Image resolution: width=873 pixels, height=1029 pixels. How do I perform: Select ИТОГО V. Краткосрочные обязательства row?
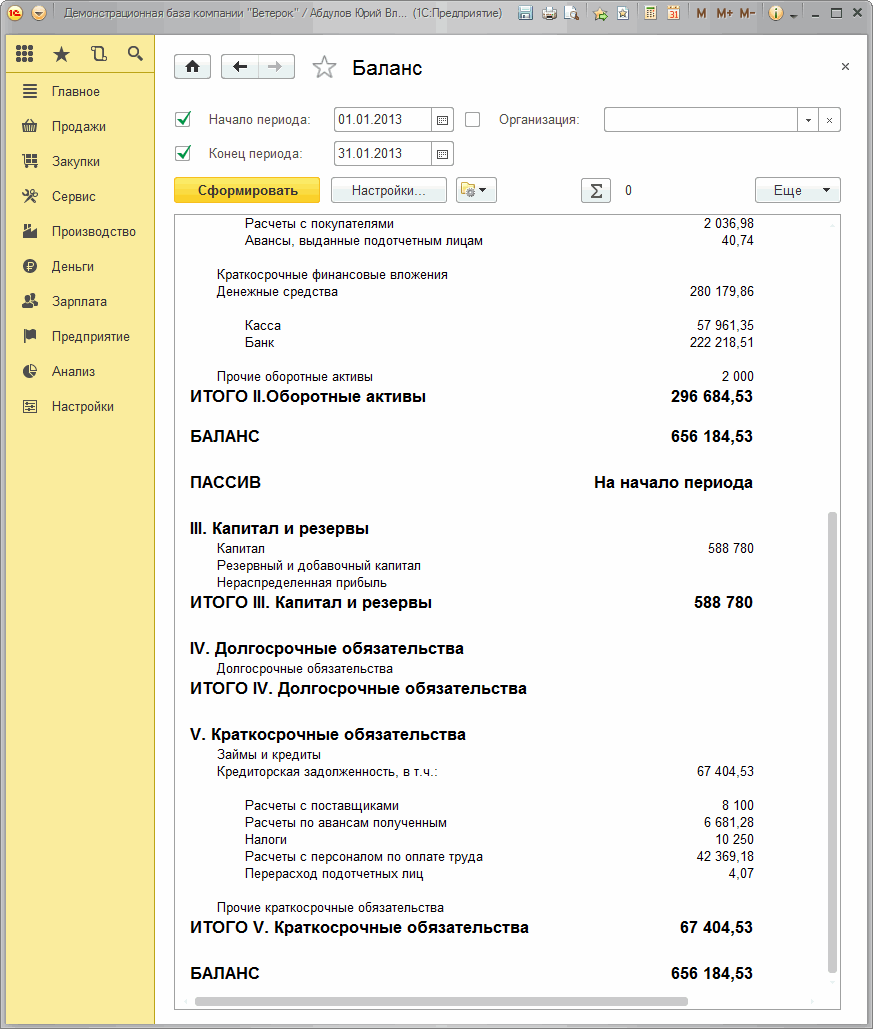[x=471, y=927]
